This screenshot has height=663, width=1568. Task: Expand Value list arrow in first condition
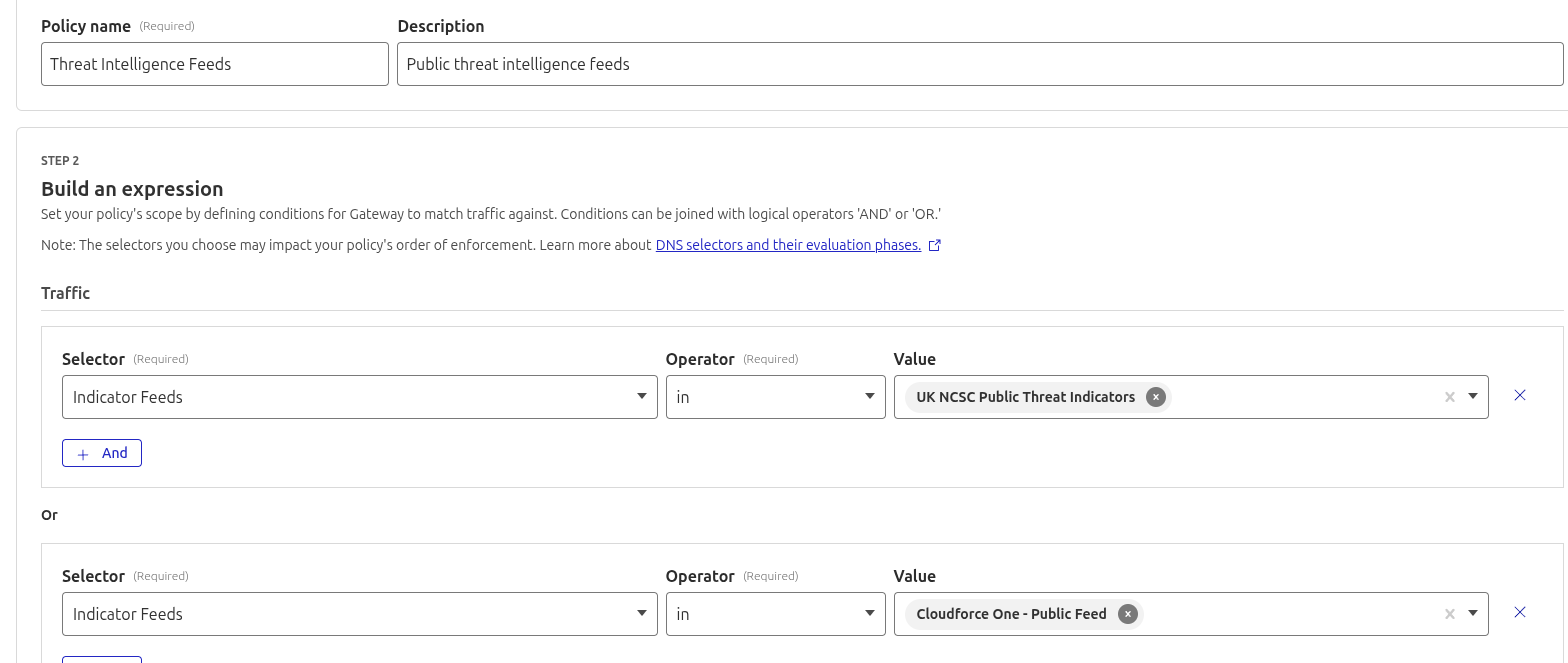coord(1473,397)
